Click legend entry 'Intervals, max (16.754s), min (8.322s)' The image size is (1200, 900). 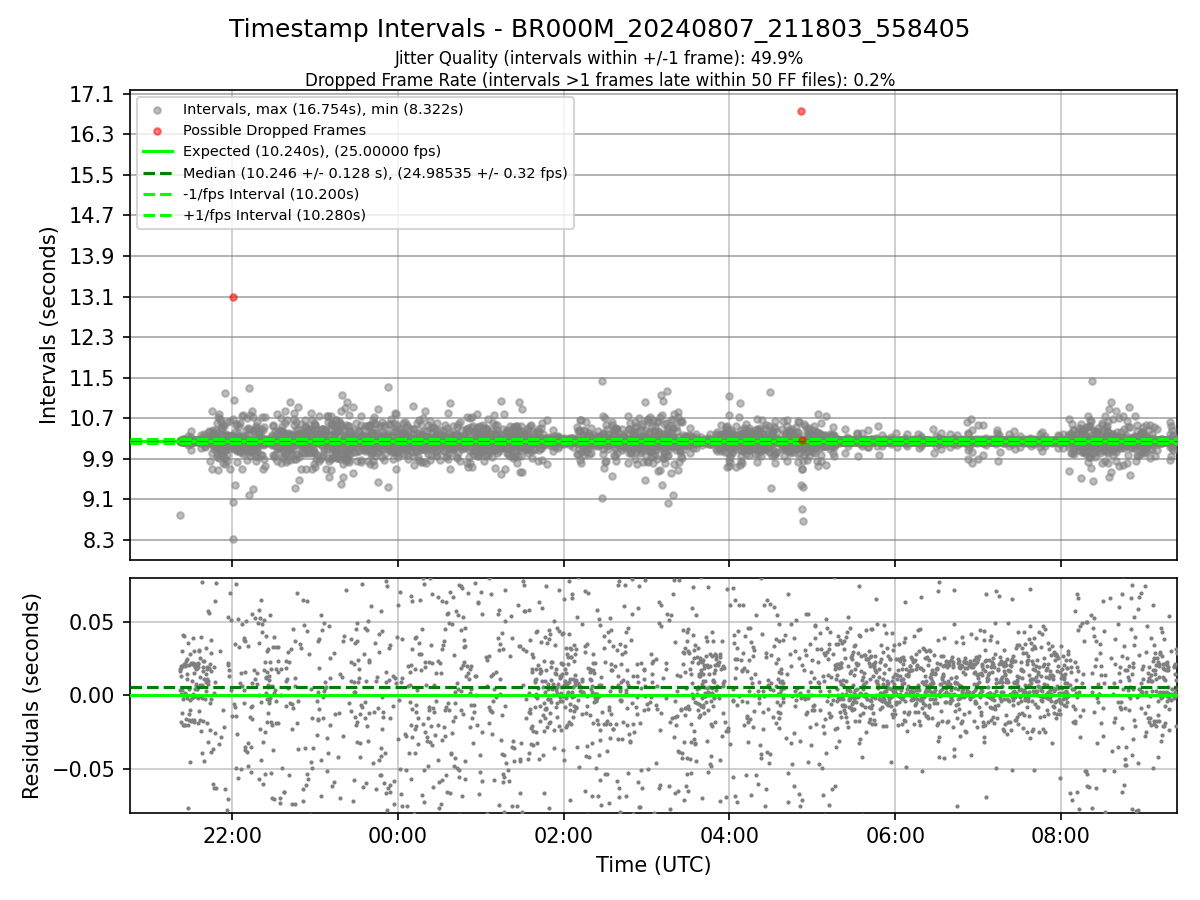(x=323, y=108)
